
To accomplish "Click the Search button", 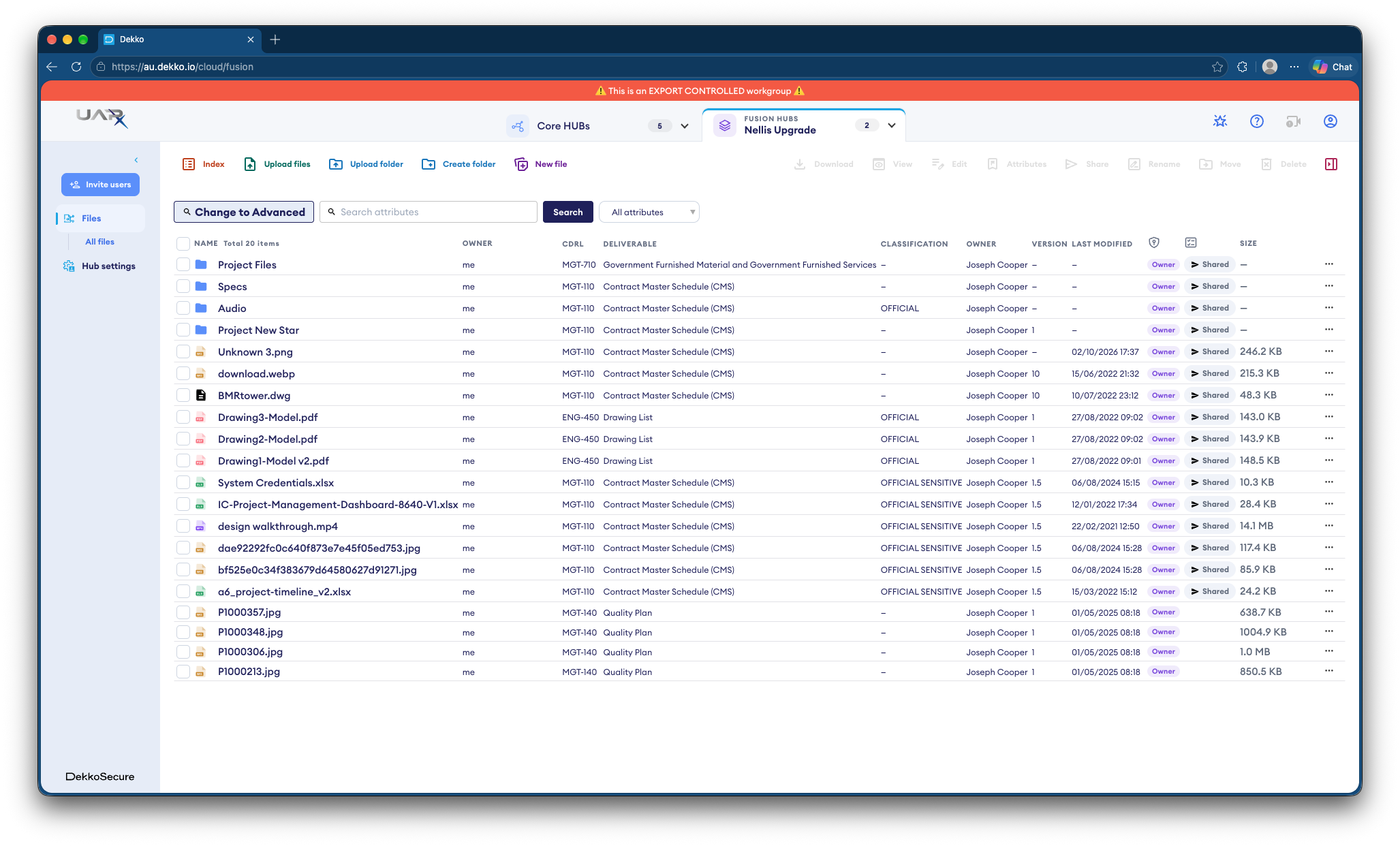I will click(x=568, y=212).
